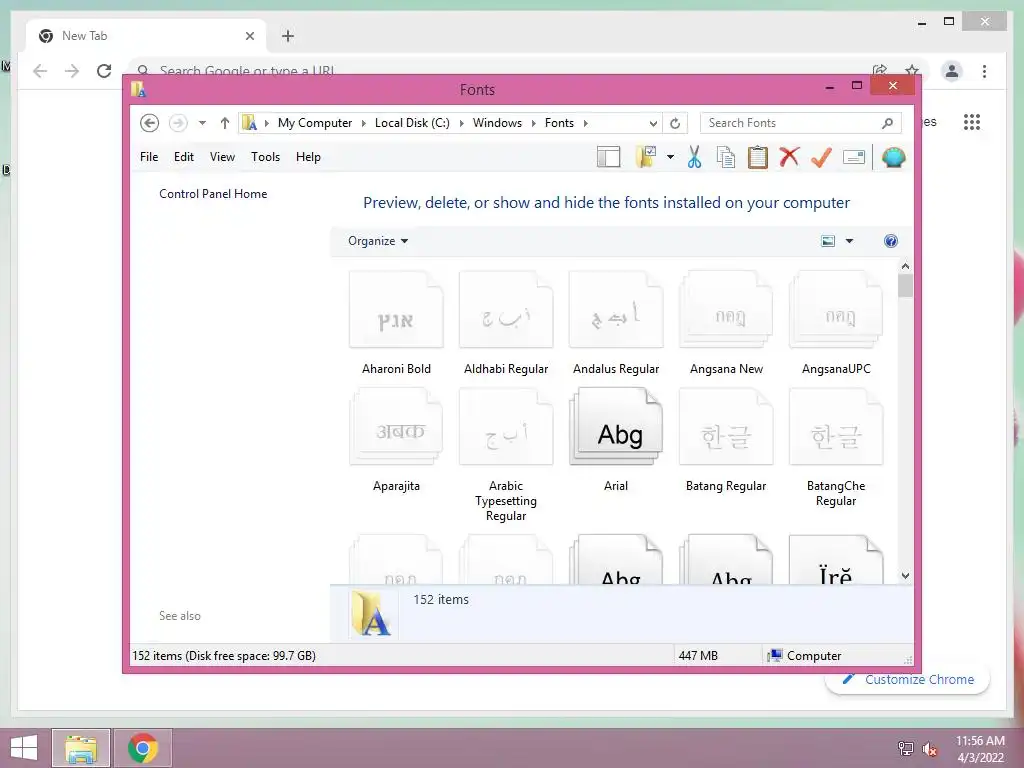Viewport: 1024px width, 768px height.
Task: Click the Windows Start button
Action: pyautogui.click(x=24, y=748)
